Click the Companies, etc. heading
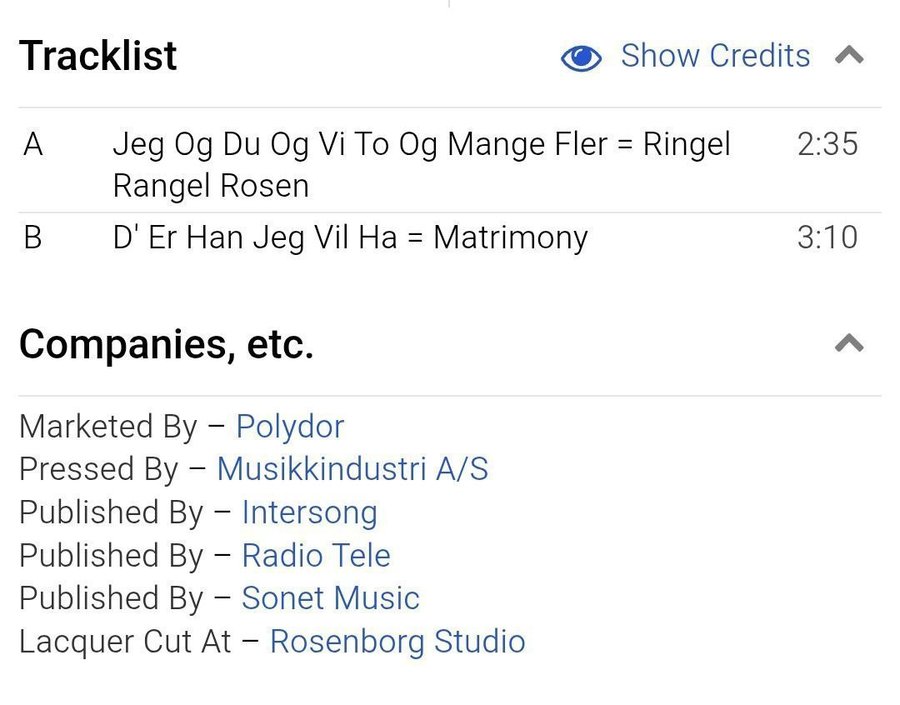This screenshot has width=900, height=705. coord(166,345)
